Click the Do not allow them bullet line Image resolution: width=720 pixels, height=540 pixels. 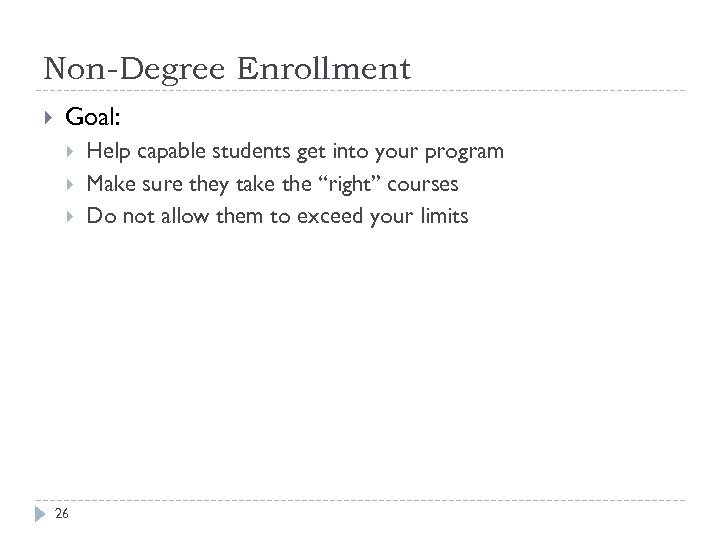[277, 216]
